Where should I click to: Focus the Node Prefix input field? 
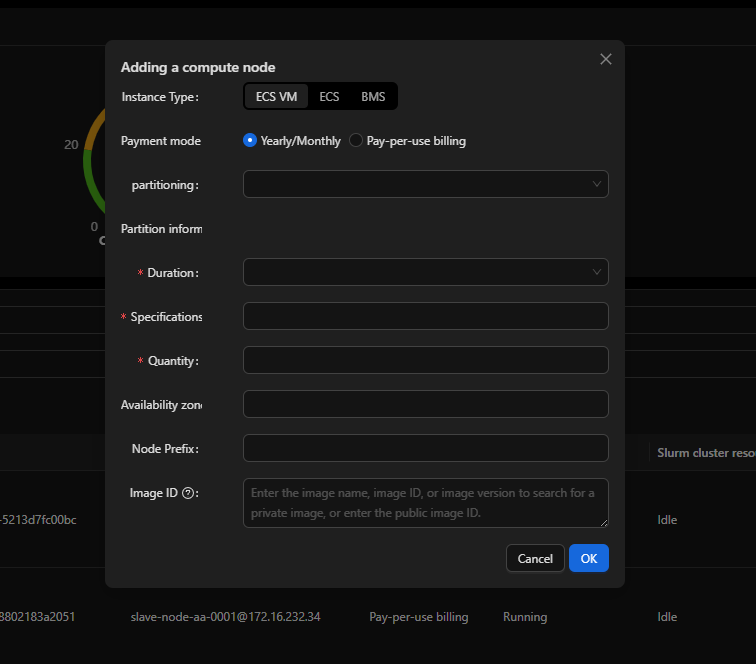pos(426,448)
